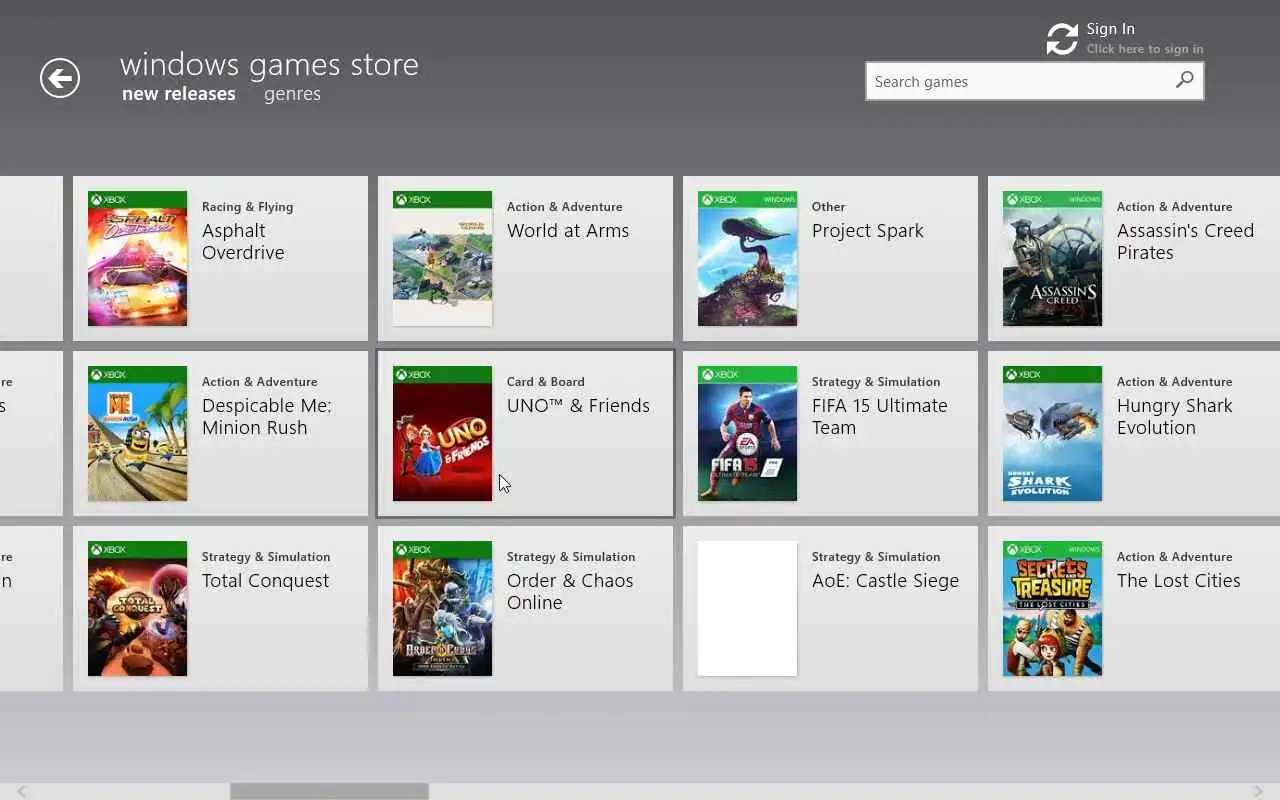
Task: Select the Project Spark title text
Action: point(868,231)
